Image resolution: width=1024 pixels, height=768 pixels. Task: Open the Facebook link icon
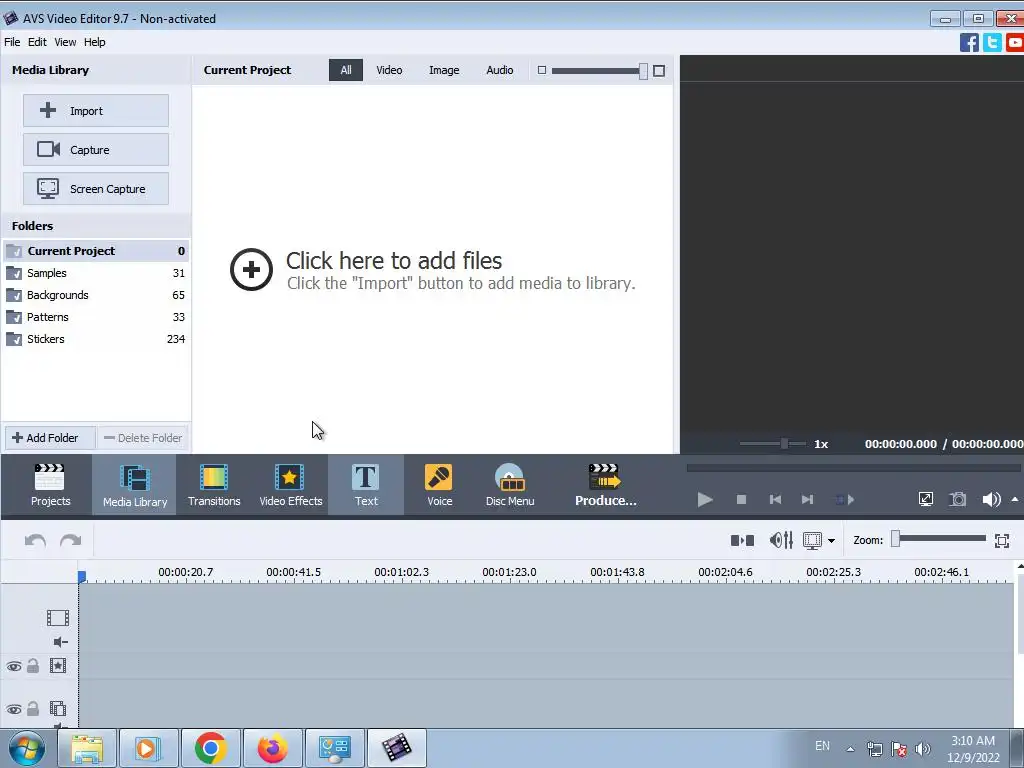pos(969,42)
